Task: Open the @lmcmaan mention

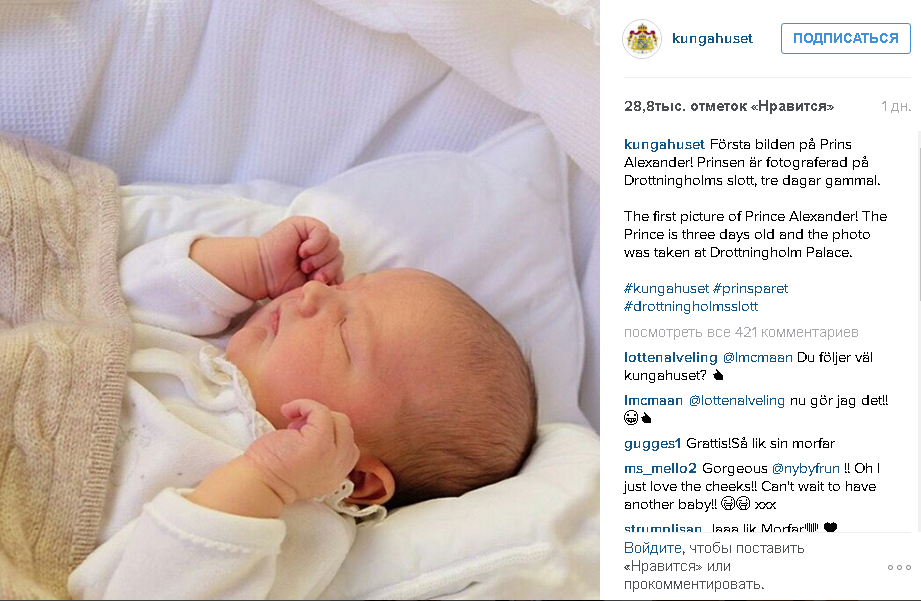Action: point(757,358)
